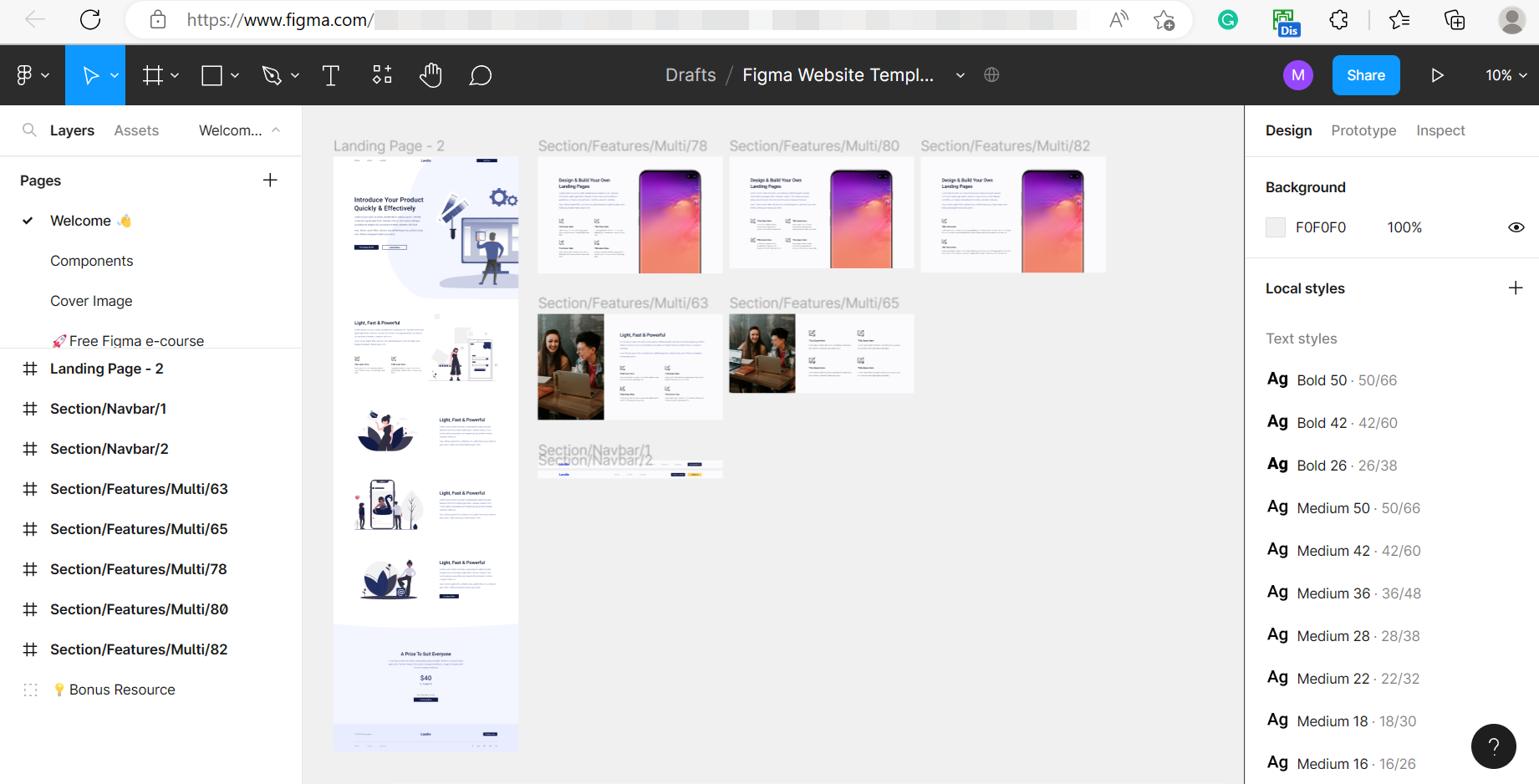
Task: Select the Section/Features/Multi/78 layer
Action: click(138, 569)
